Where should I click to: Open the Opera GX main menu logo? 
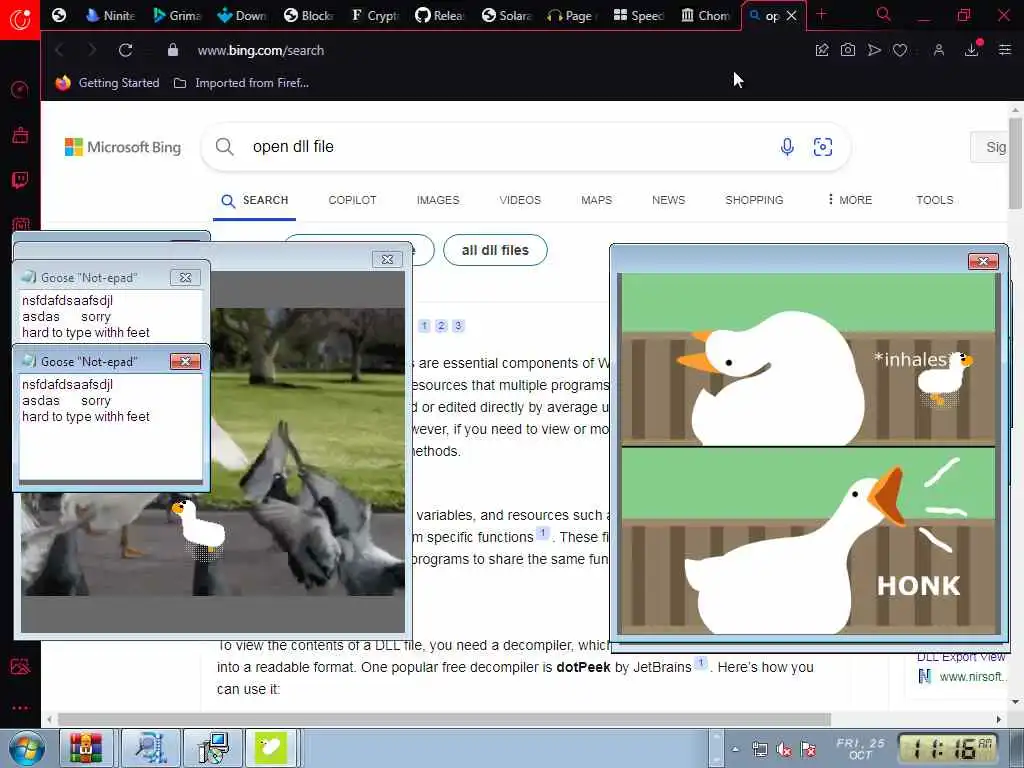click(x=20, y=18)
